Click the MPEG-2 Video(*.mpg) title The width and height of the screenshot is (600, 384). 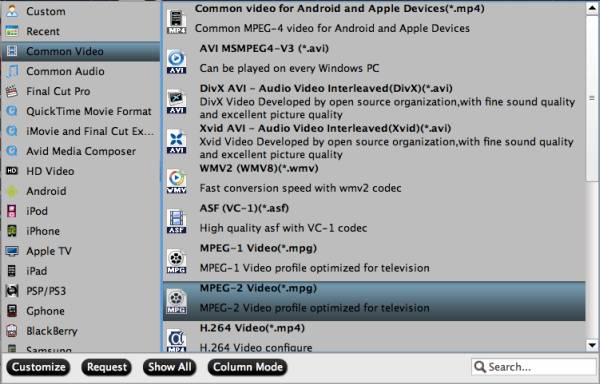[258, 288]
